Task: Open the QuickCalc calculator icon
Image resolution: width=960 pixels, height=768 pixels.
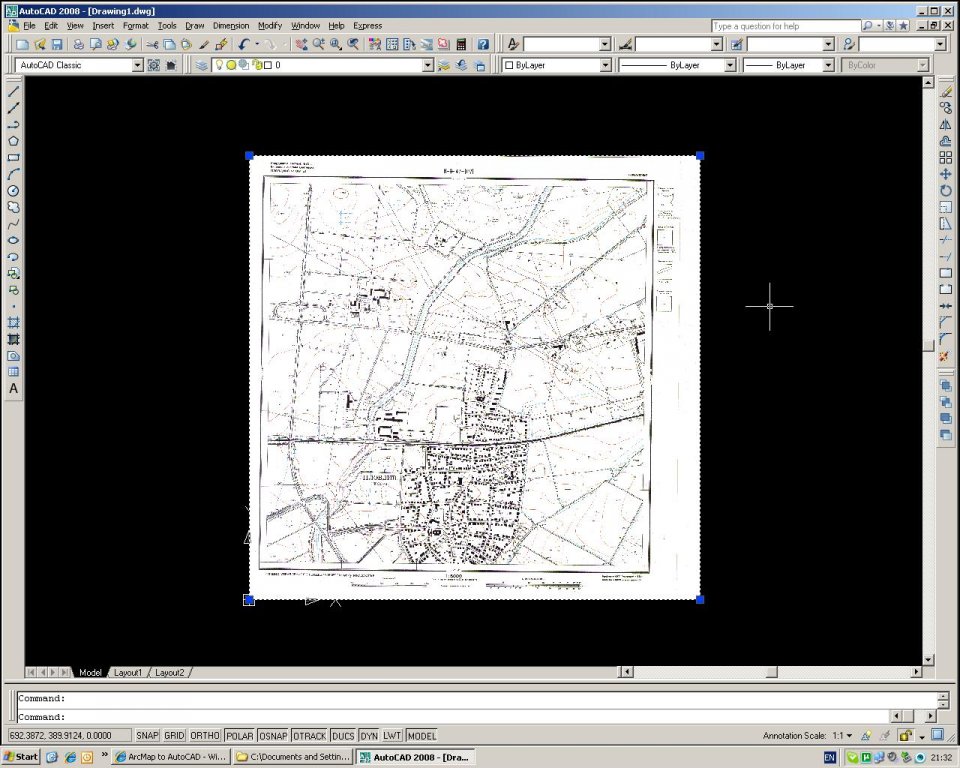Action: (461, 45)
